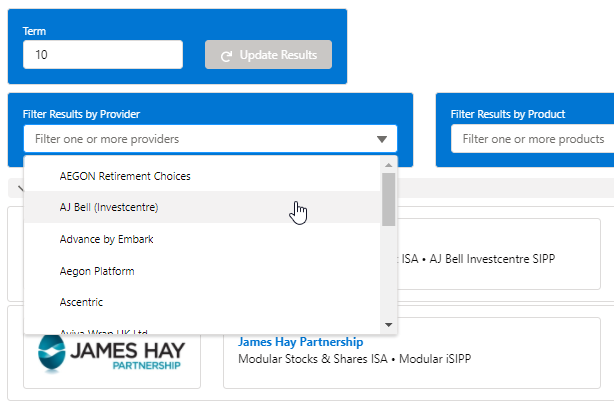
Task: Pick Ascentric from the provider list
Action: pos(202,302)
